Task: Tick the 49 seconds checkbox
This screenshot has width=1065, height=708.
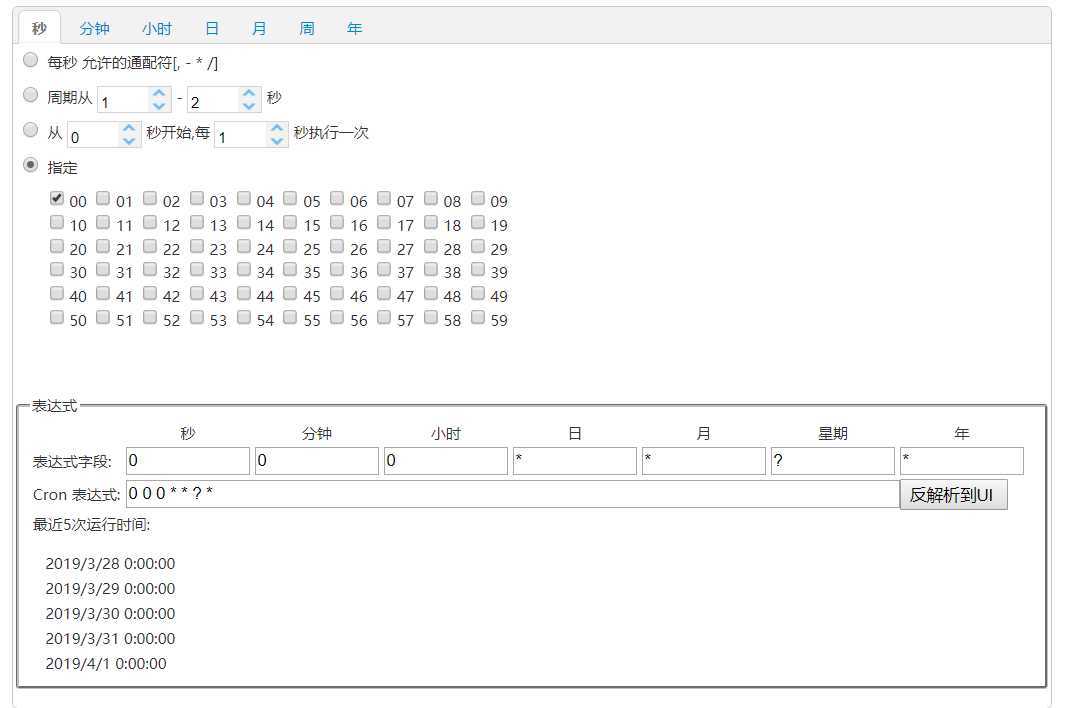Action: pos(478,293)
